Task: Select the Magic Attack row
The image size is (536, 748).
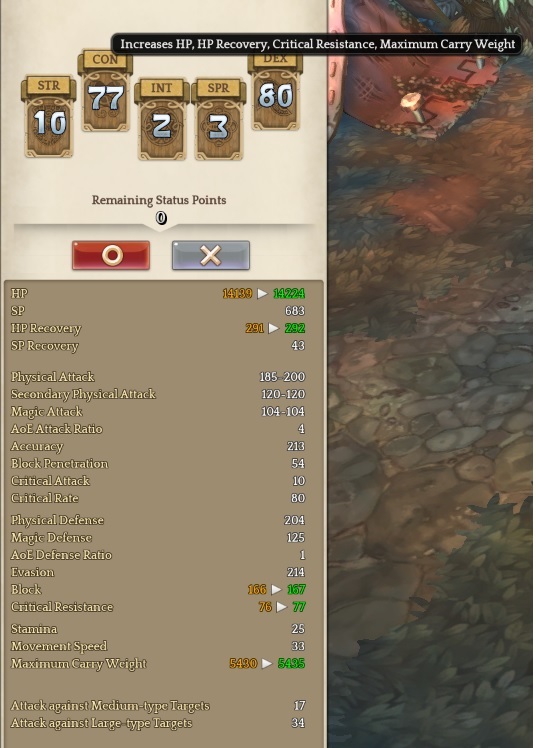Action: [158, 411]
